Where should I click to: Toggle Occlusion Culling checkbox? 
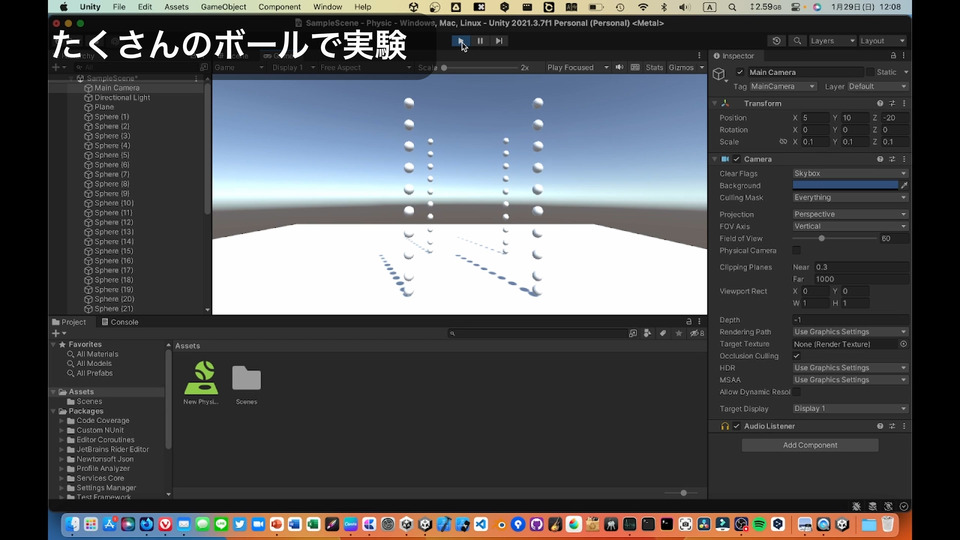point(797,356)
